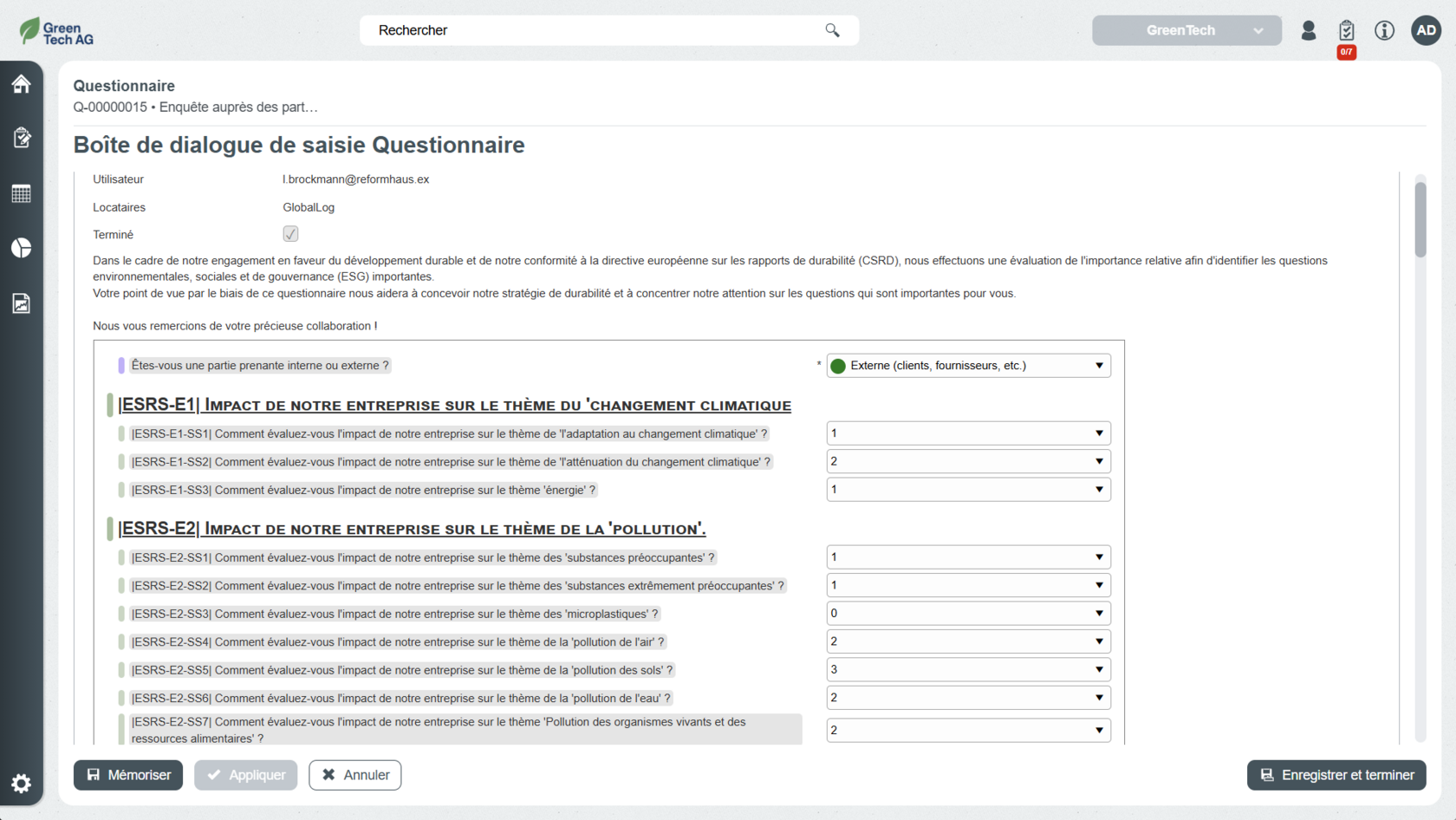Open the clipboard edit sidebar icon

coord(22,138)
